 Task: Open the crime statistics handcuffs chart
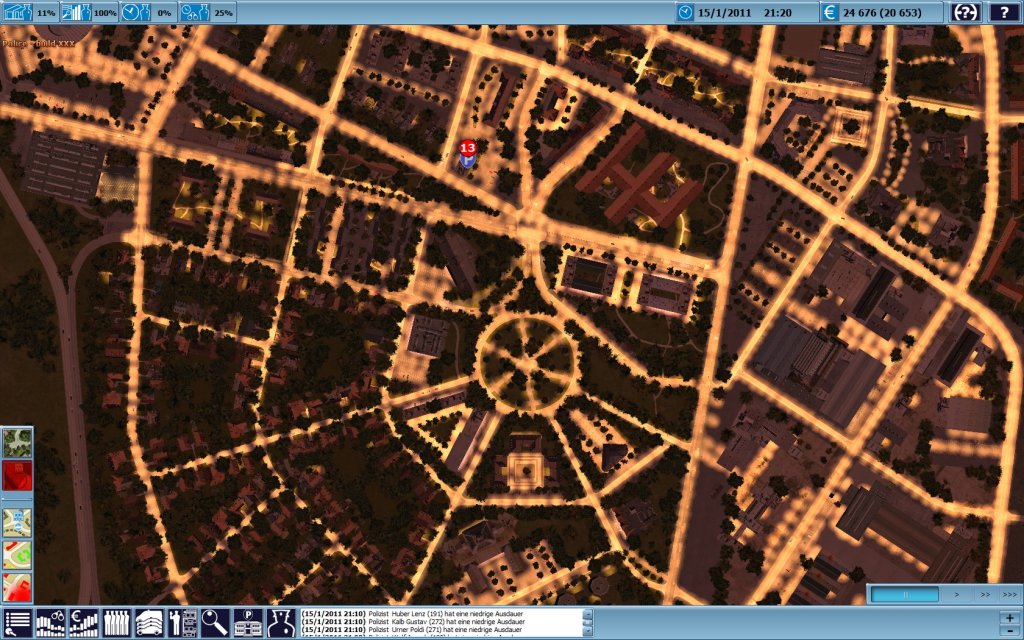coord(50,622)
